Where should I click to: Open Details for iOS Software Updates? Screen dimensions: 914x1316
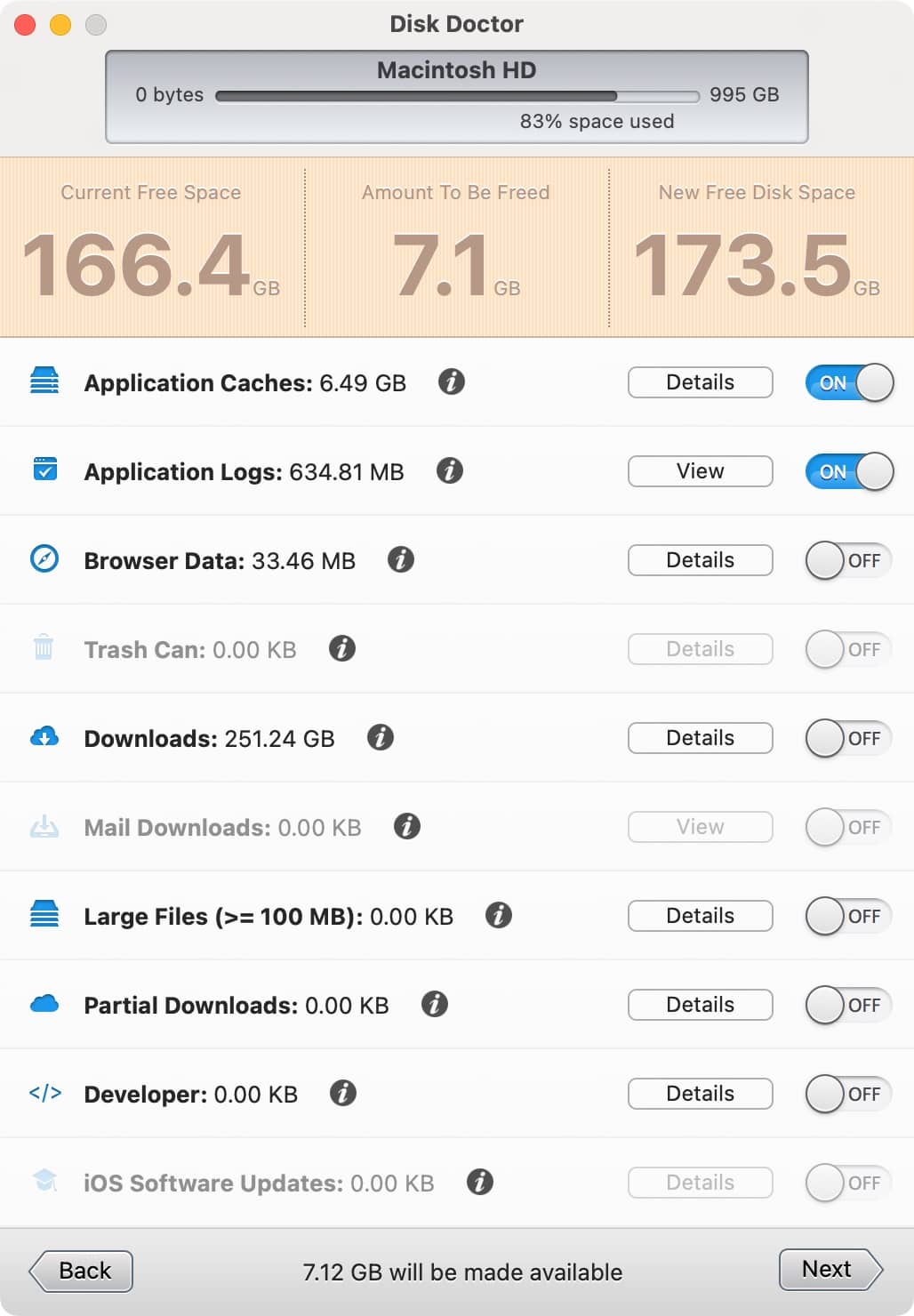701,1183
